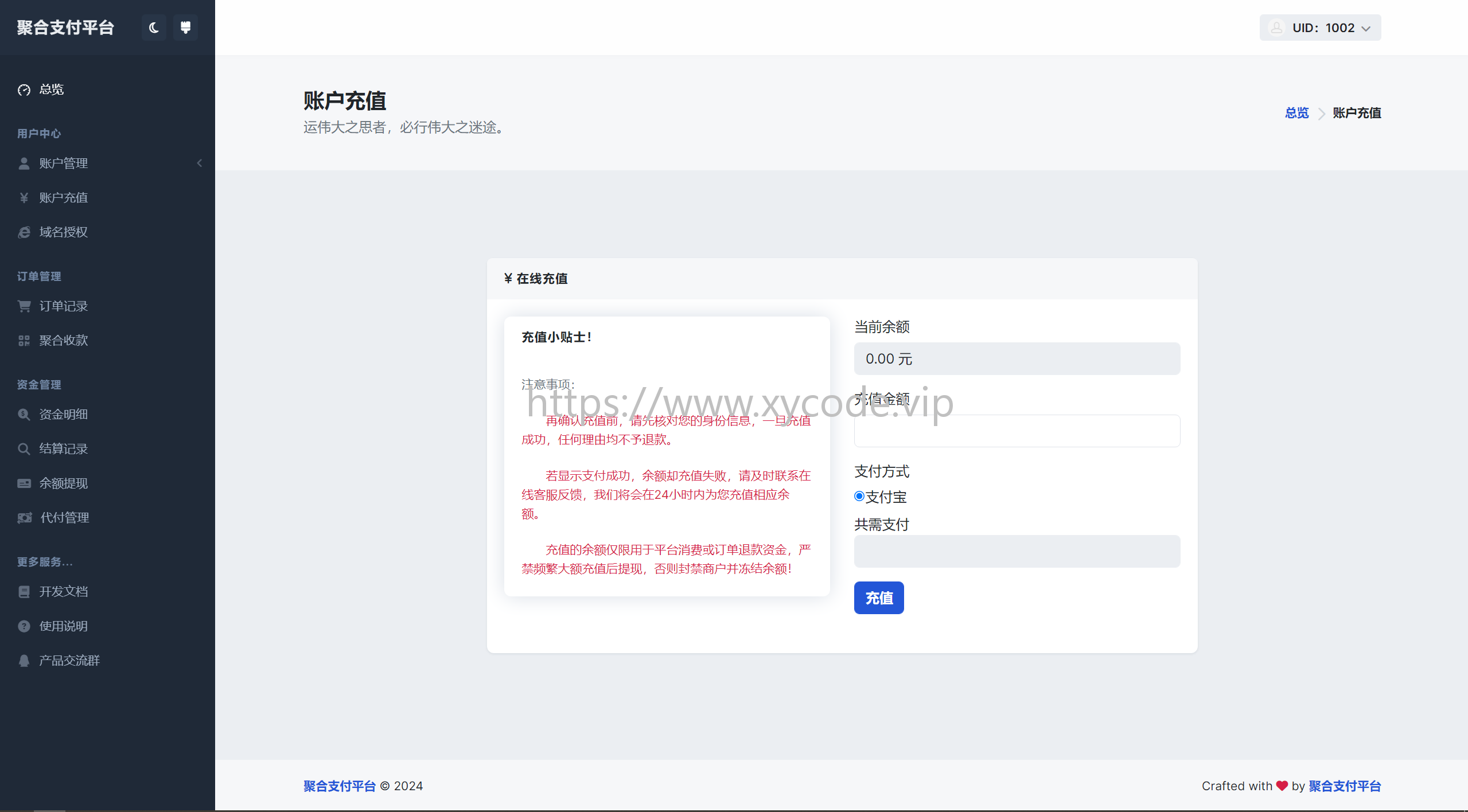This screenshot has height=812, width=1468.
Task: Click the 更多服务... sidebar section label
Action: click(45, 562)
